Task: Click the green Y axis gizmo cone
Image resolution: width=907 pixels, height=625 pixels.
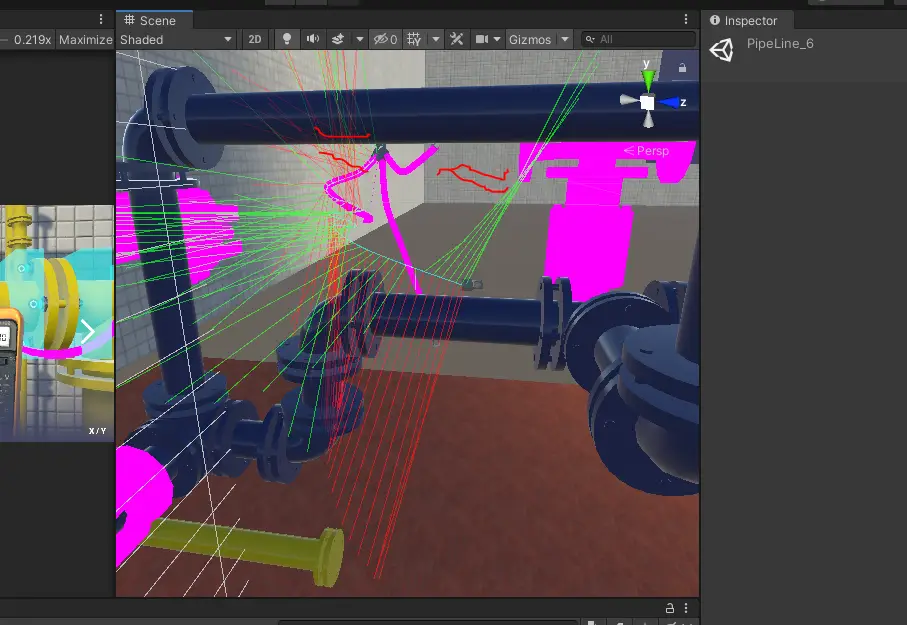Action: click(648, 76)
